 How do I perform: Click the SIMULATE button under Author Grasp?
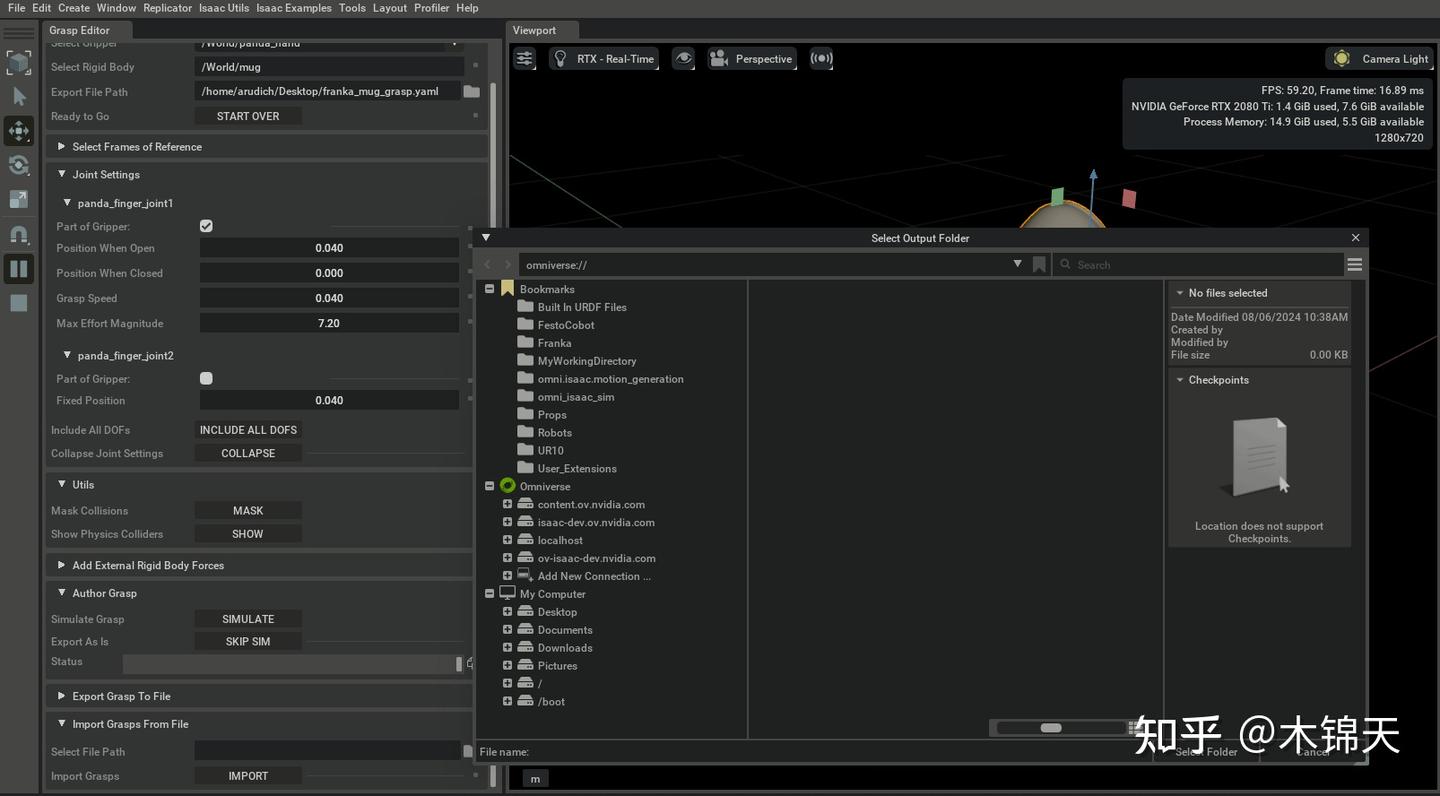point(247,618)
